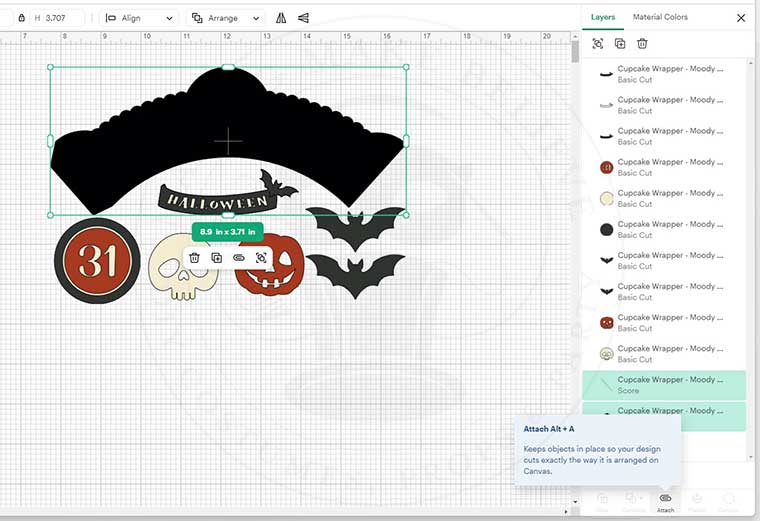Click the Duplicate icon in the Layers panel
The image size is (760, 521).
[620, 44]
